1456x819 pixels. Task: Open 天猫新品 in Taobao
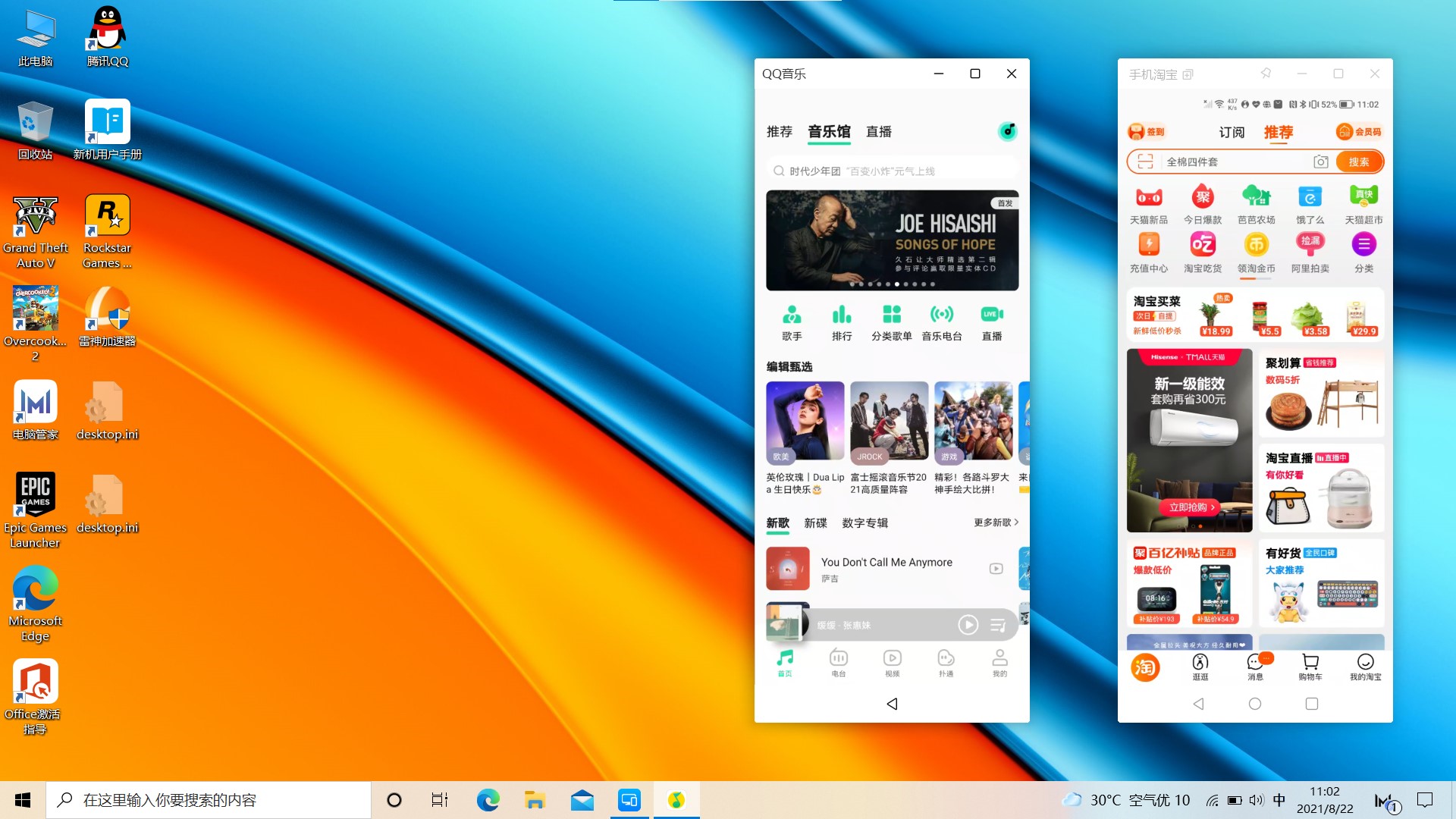tap(1149, 205)
